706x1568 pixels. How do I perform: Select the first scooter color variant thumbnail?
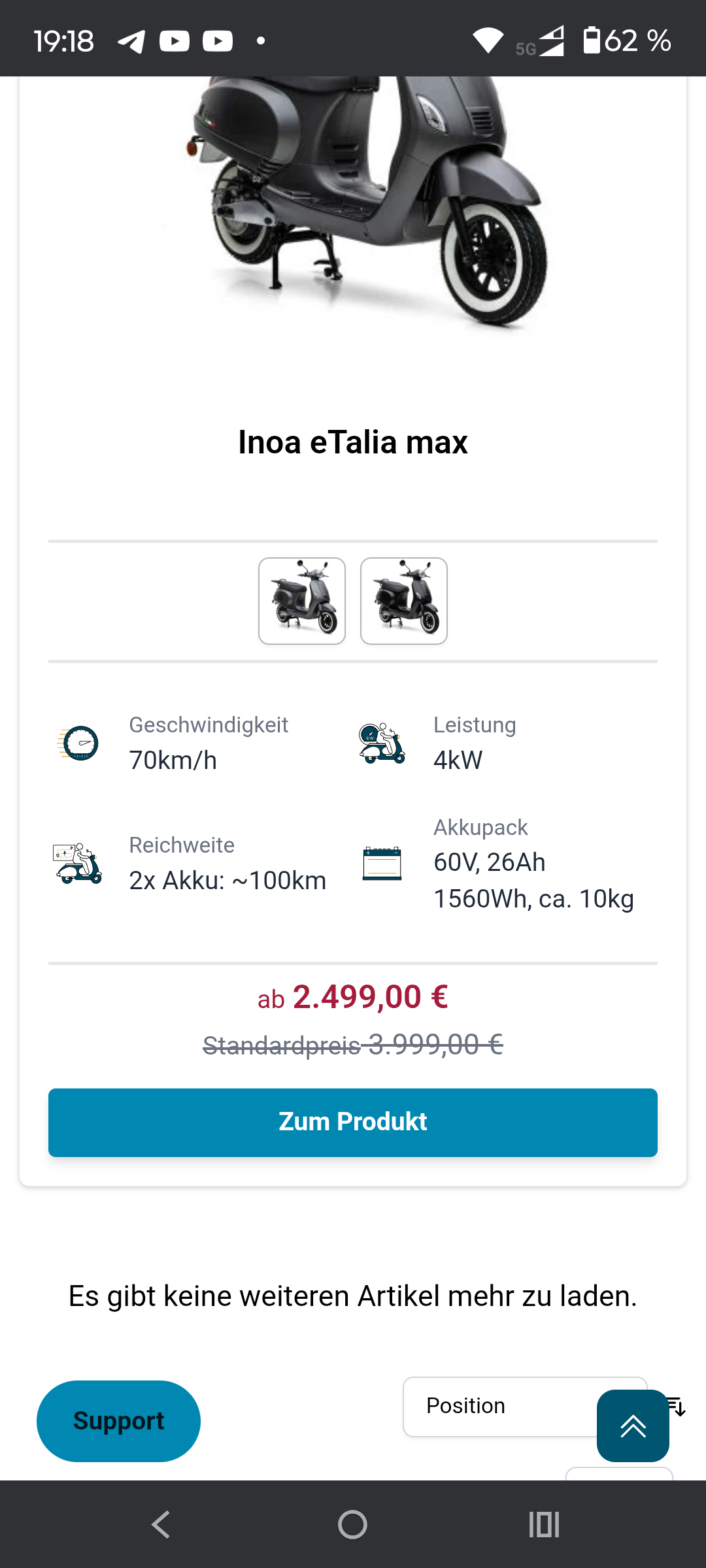(302, 601)
